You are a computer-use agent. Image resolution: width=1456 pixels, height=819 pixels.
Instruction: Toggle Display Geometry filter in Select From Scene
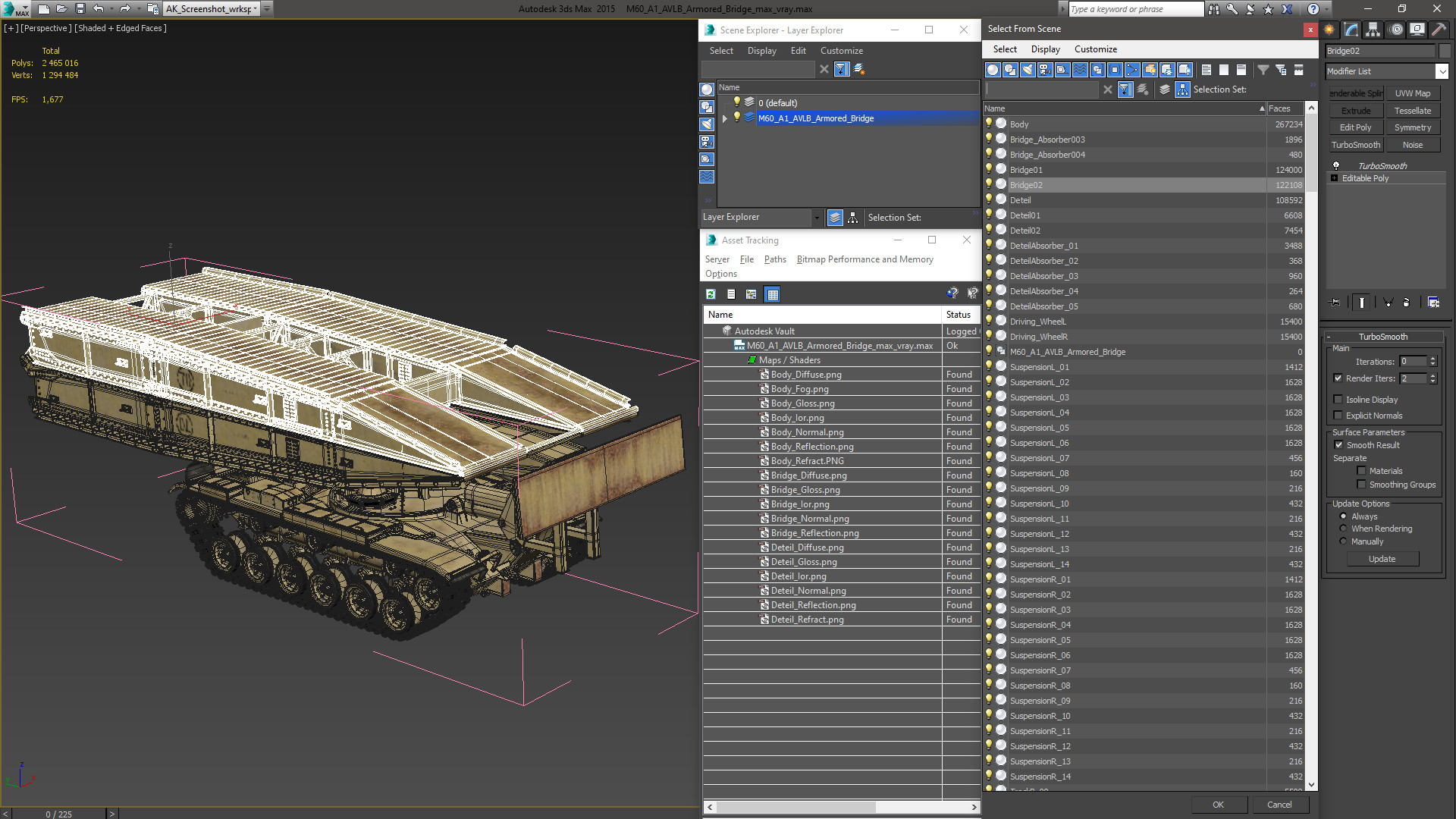click(x=993, y=70)
